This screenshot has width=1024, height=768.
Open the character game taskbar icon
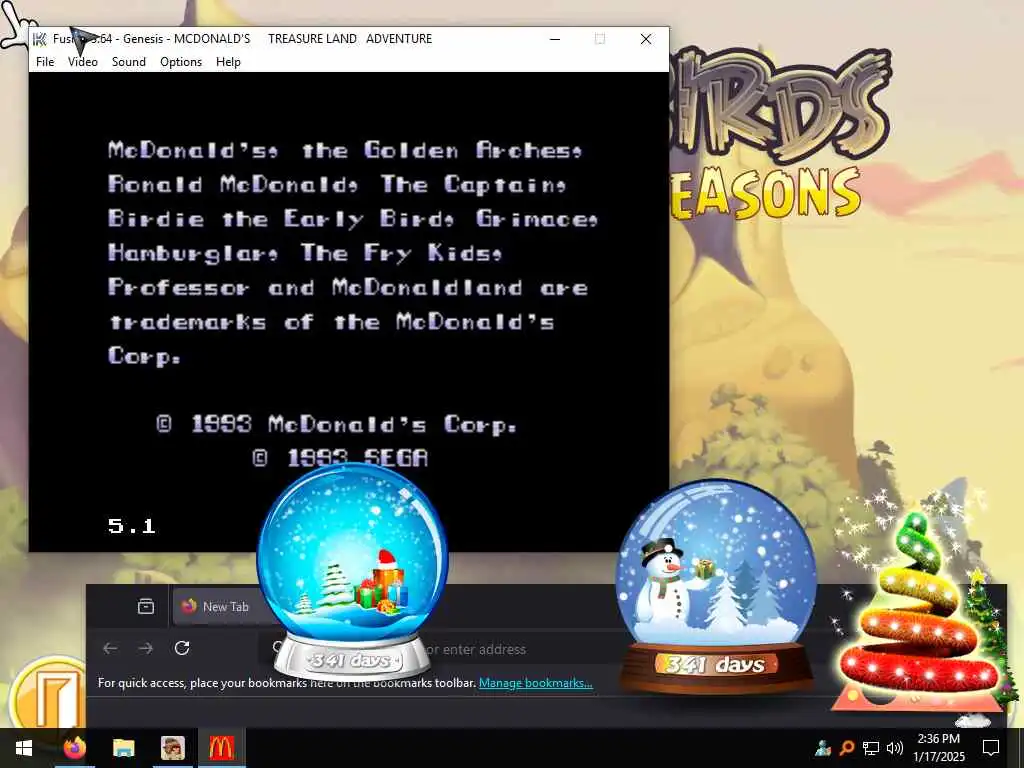pyautogui.click(x=173, y=748)
